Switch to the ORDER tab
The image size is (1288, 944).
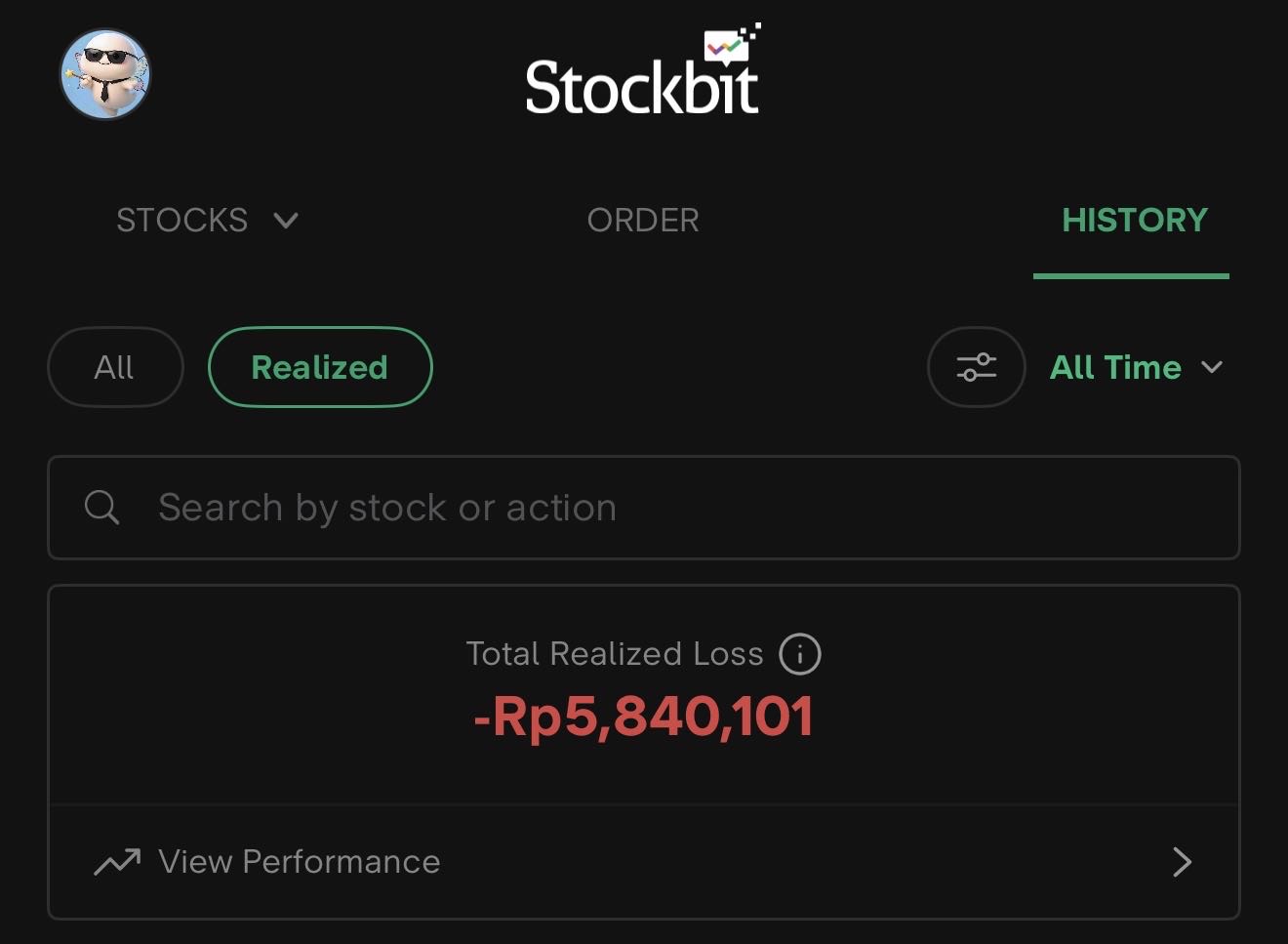point(643,221)
